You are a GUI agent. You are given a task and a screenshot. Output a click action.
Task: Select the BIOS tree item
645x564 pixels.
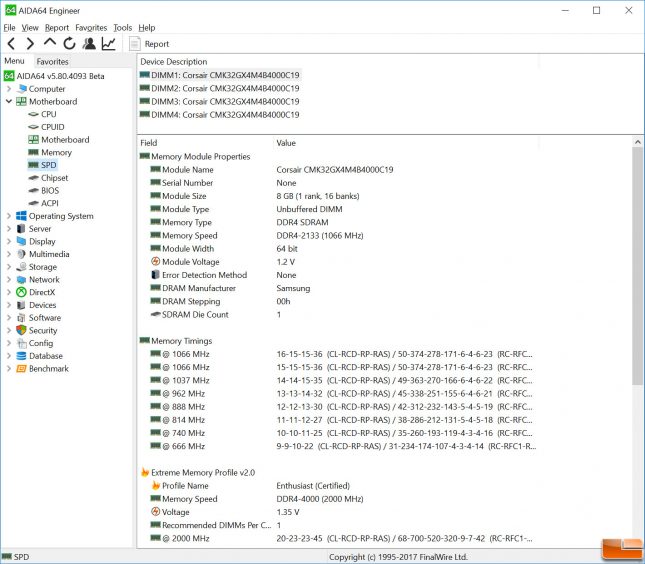click(44, 190)
